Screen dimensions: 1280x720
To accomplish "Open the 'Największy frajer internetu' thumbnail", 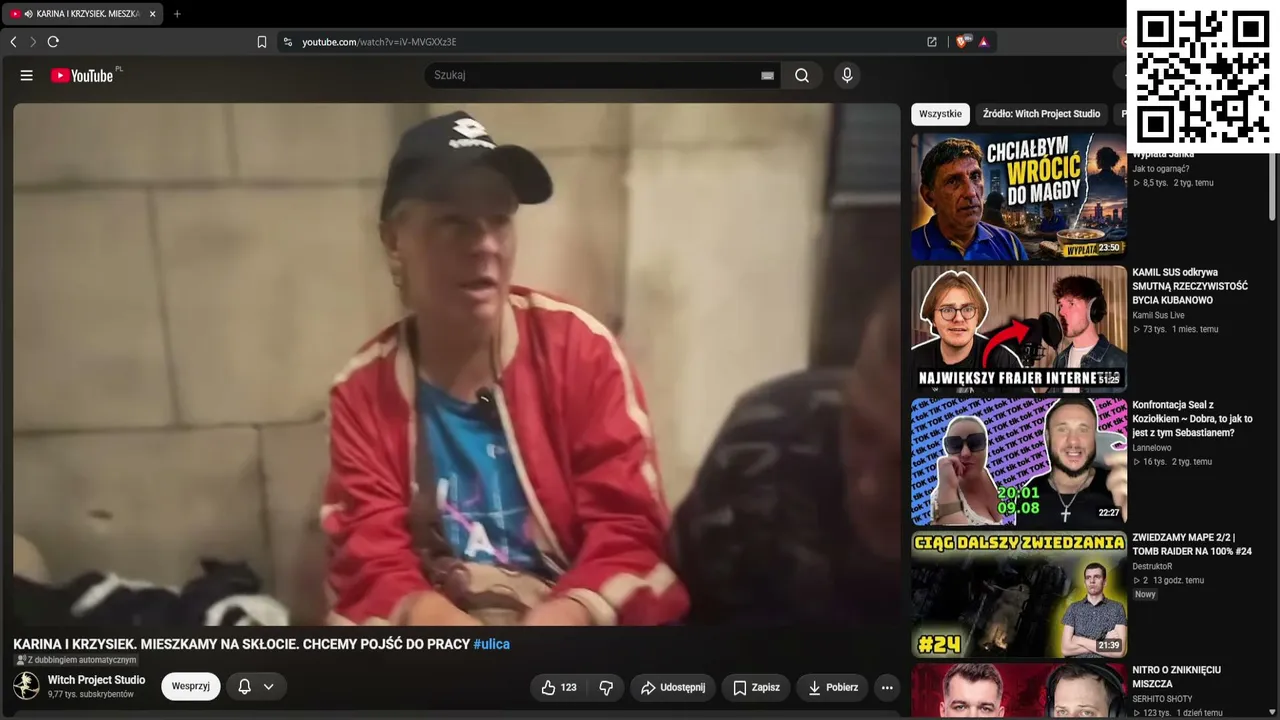I will (x=1019, y=328).
